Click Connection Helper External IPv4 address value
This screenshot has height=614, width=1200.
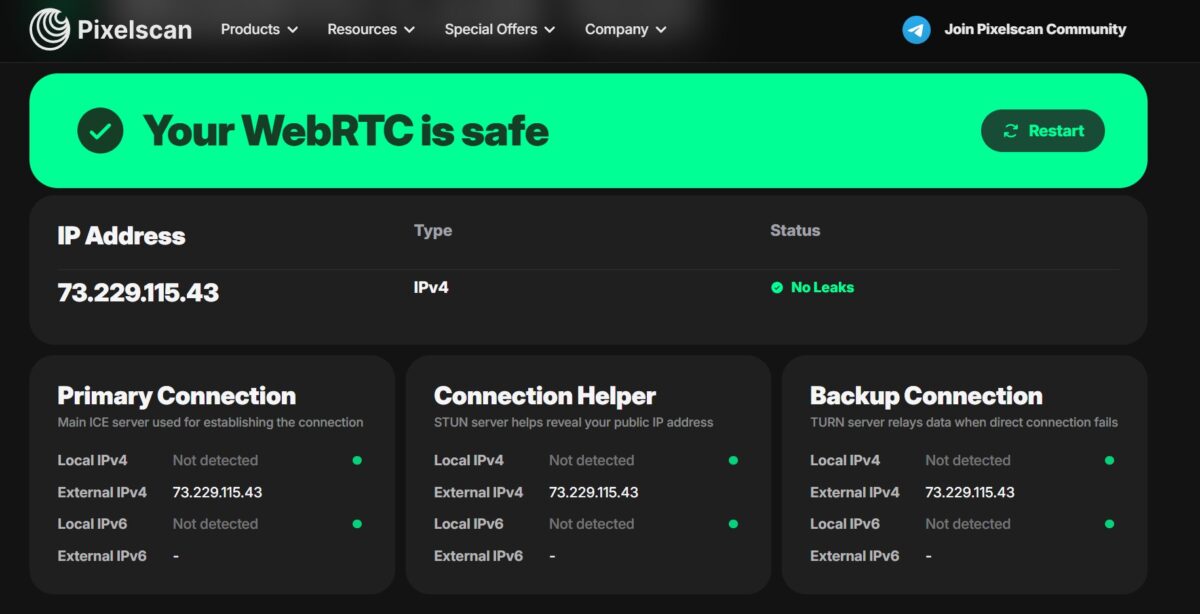593,492
